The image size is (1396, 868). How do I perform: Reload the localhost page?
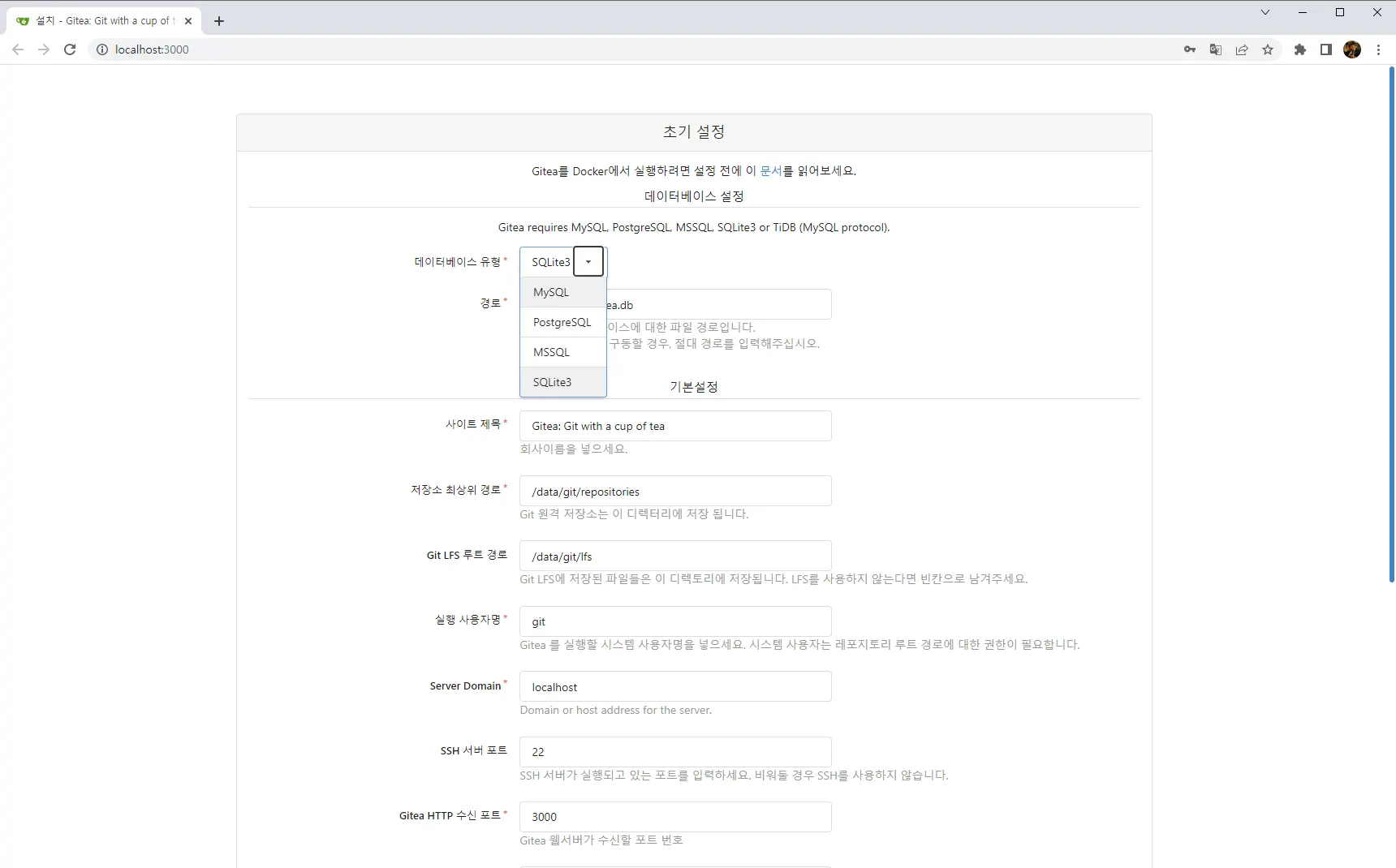coord(70,49)
